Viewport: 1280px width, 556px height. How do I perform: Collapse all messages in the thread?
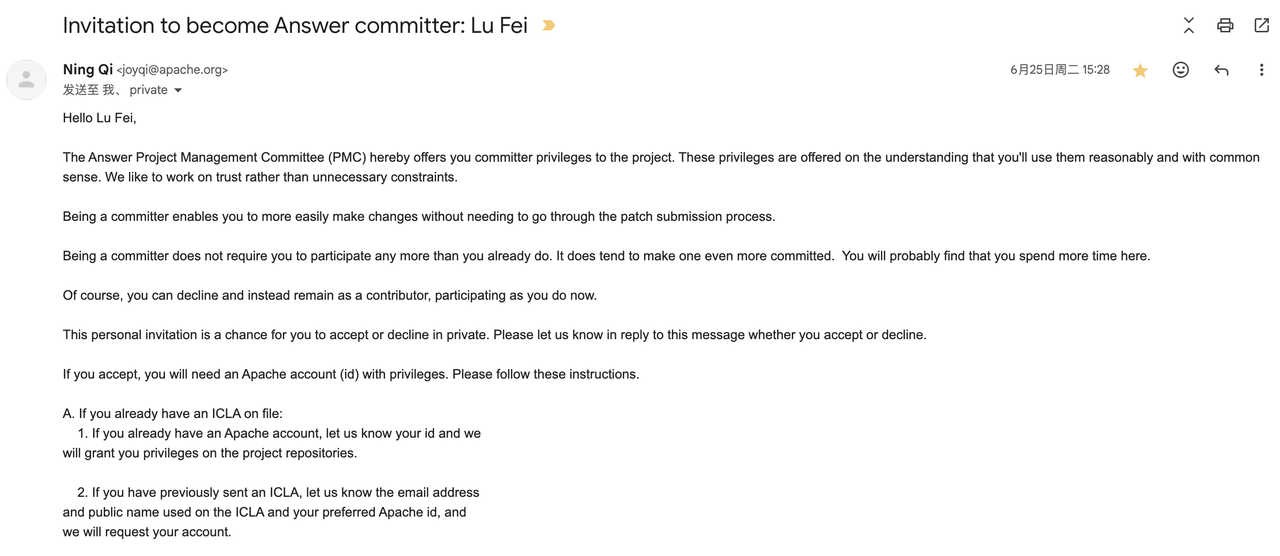[1188, 25]
